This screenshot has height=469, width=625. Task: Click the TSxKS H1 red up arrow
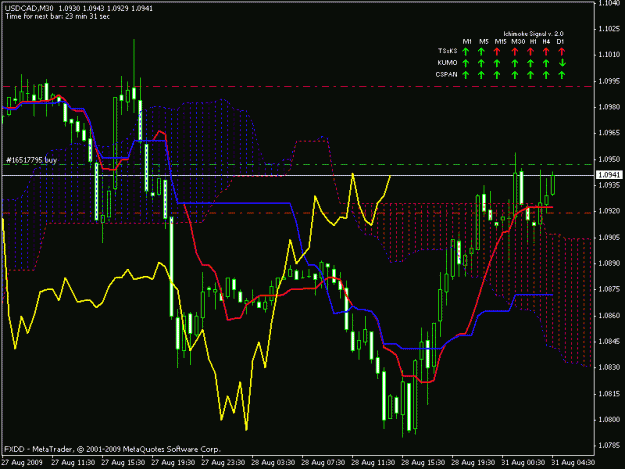coord(530,51)
